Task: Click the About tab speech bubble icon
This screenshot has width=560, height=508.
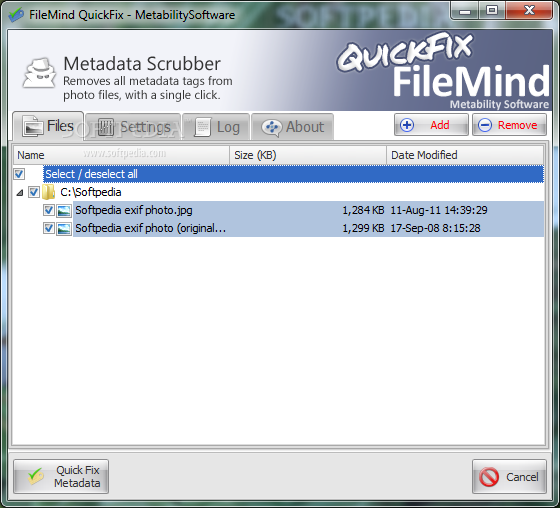Action: [x=272, y=128]
